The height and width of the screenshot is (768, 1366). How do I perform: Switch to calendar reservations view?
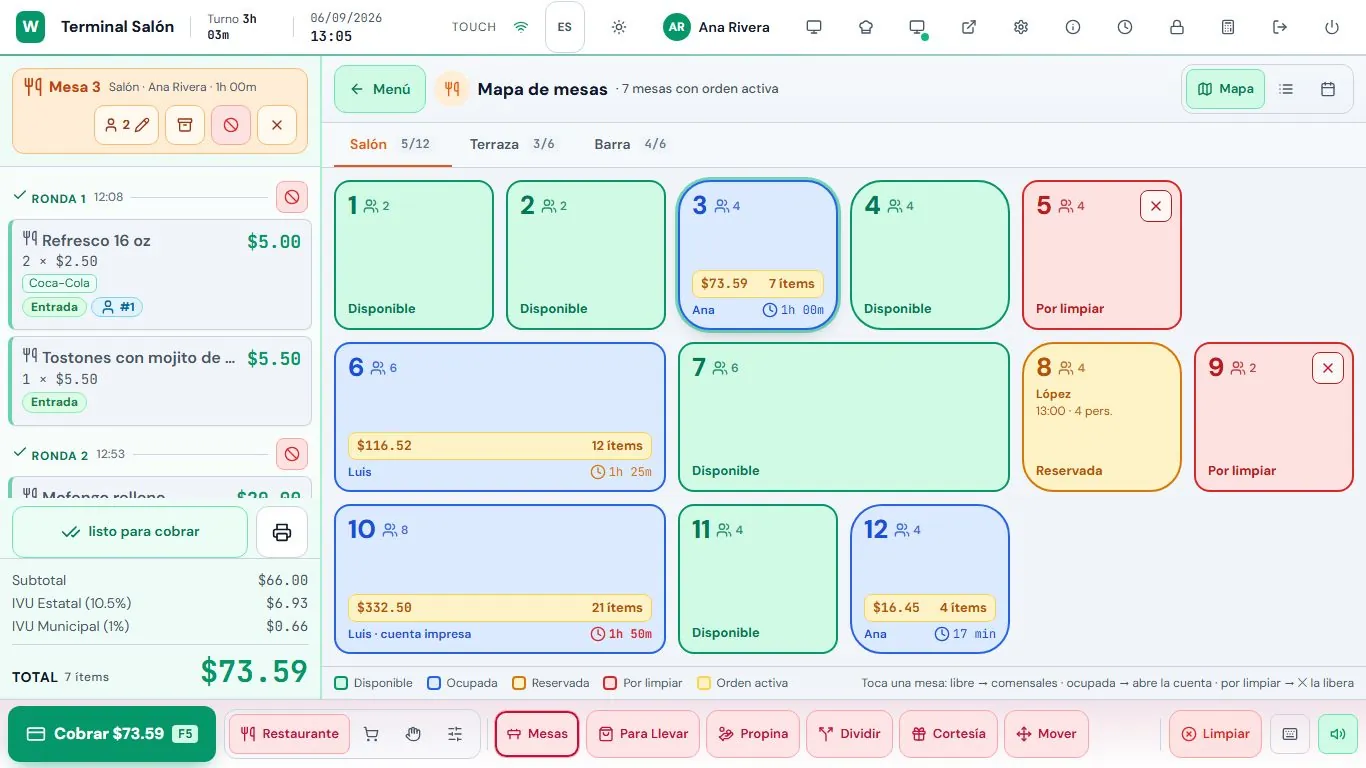[1328, 89]
